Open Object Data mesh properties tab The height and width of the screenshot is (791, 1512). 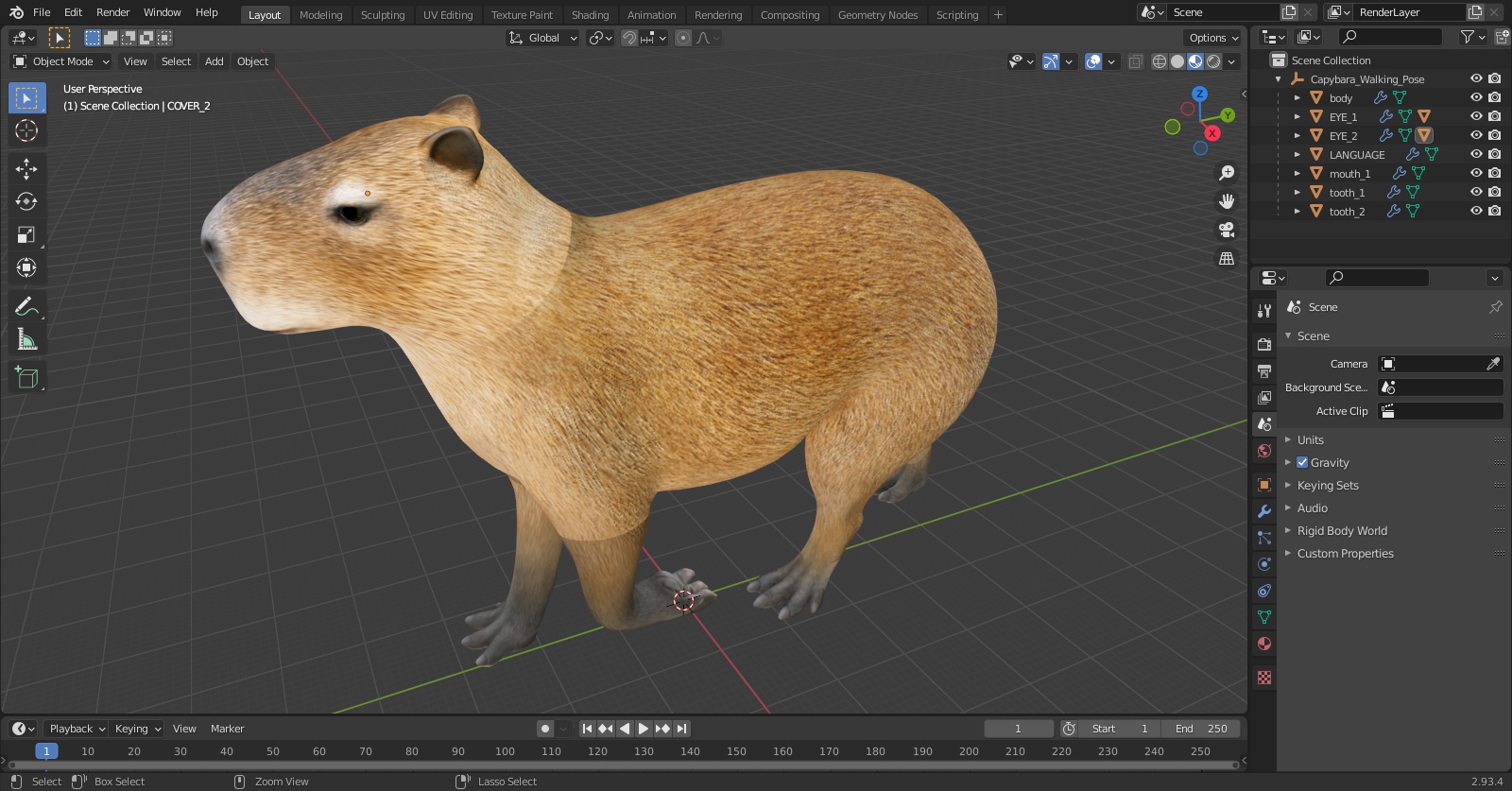[x=1264, y=617]
